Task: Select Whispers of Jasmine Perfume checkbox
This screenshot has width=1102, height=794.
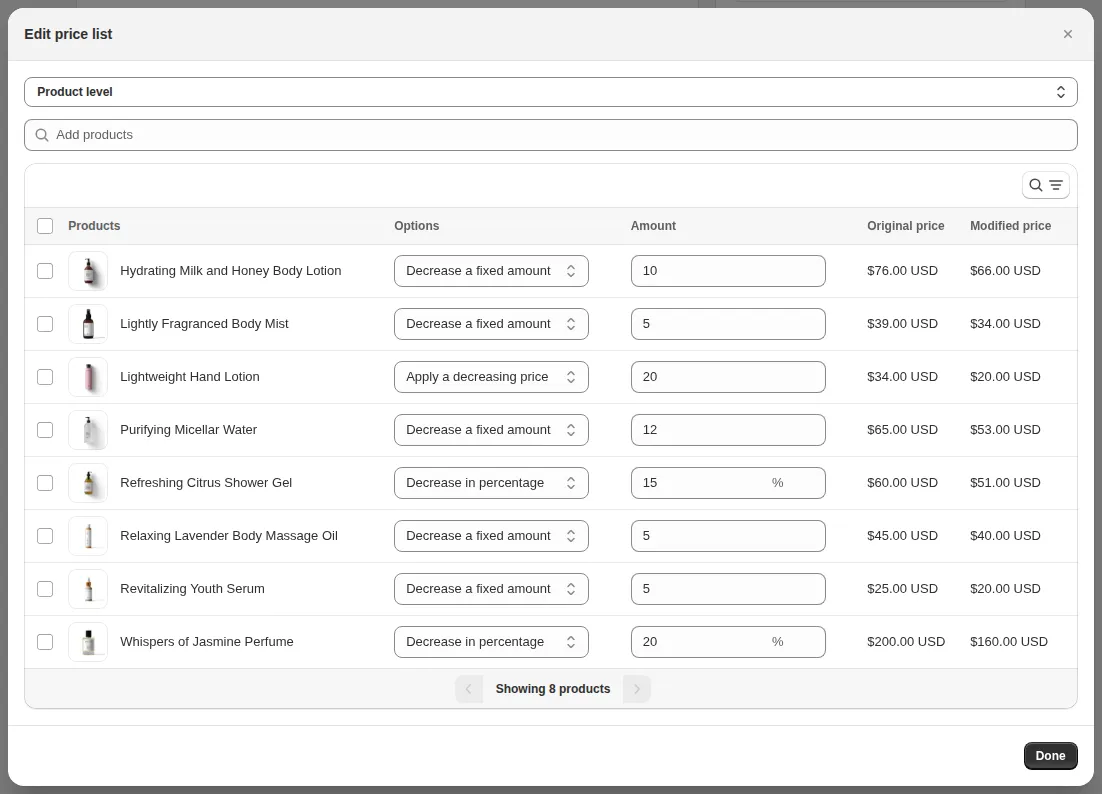Action: [45, 642]
